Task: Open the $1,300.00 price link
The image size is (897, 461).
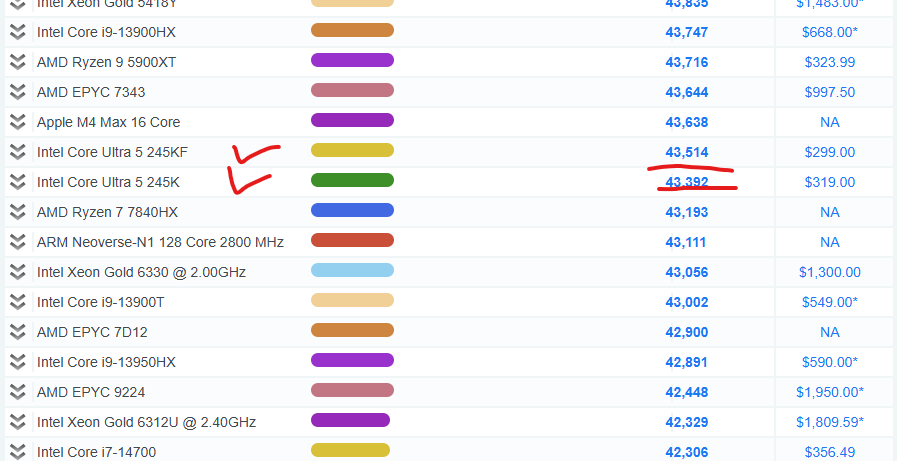Action: click(829, 273)
